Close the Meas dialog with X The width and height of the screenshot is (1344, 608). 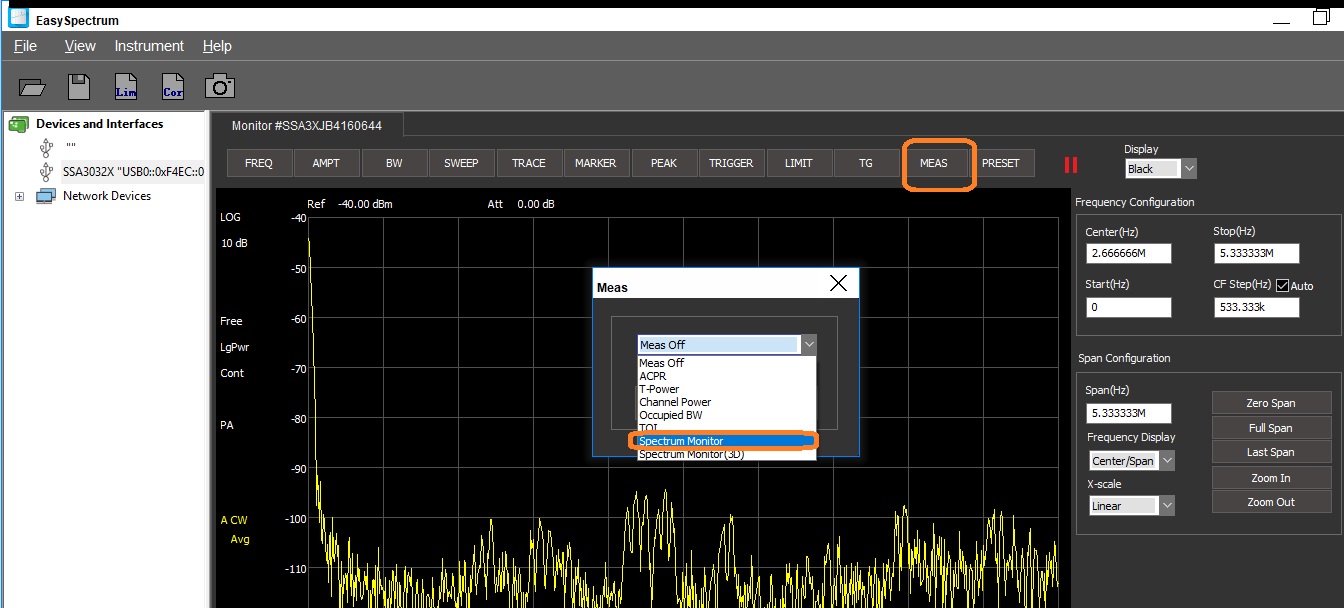[x=838, y=284]
